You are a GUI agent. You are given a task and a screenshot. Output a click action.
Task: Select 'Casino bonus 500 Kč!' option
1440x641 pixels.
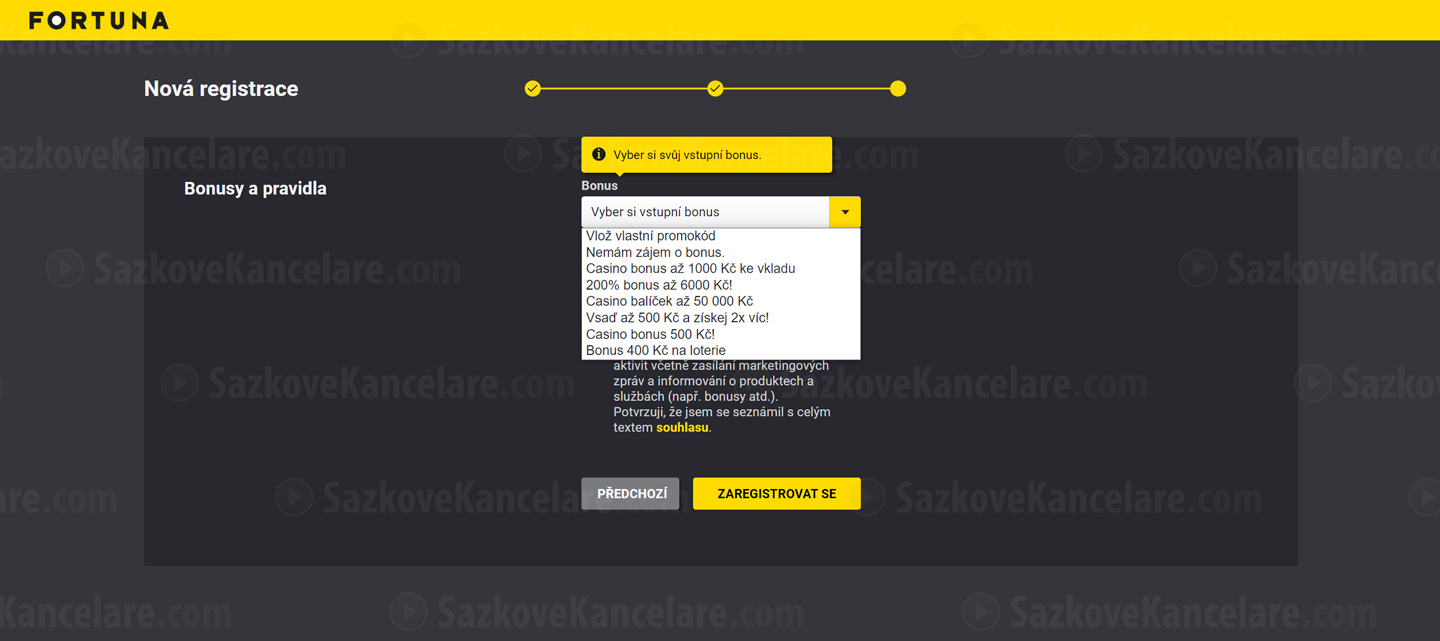[x=721, y=334]
